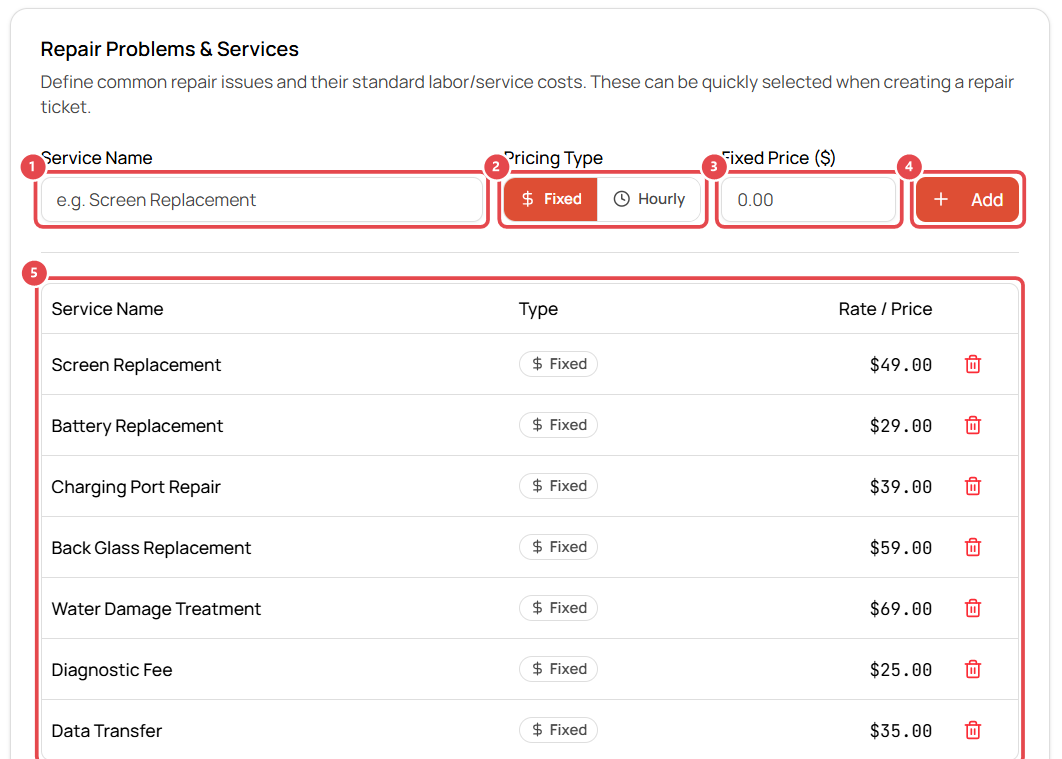Remove Charging Port Repair with trash icon

(x=973, y=486)
